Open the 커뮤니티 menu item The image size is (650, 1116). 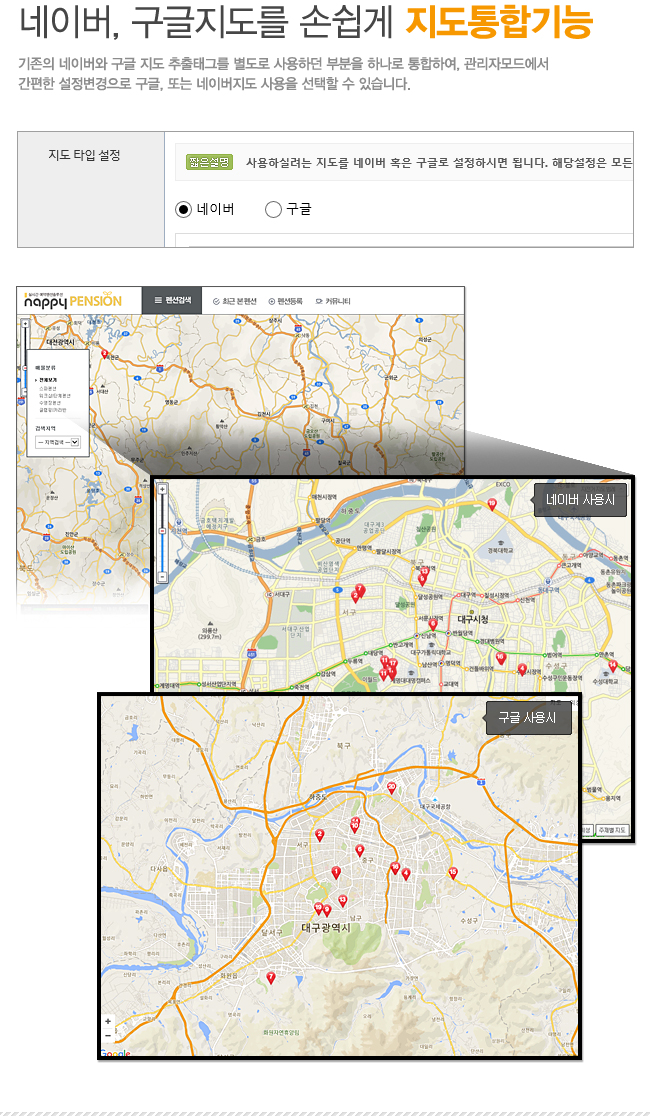[332, 301]
